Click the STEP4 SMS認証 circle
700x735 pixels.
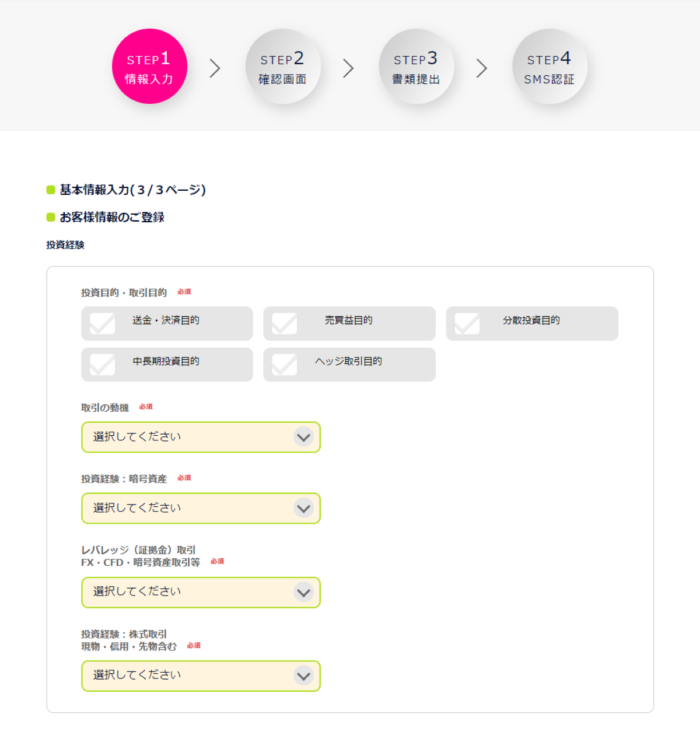tap(549, 66)
